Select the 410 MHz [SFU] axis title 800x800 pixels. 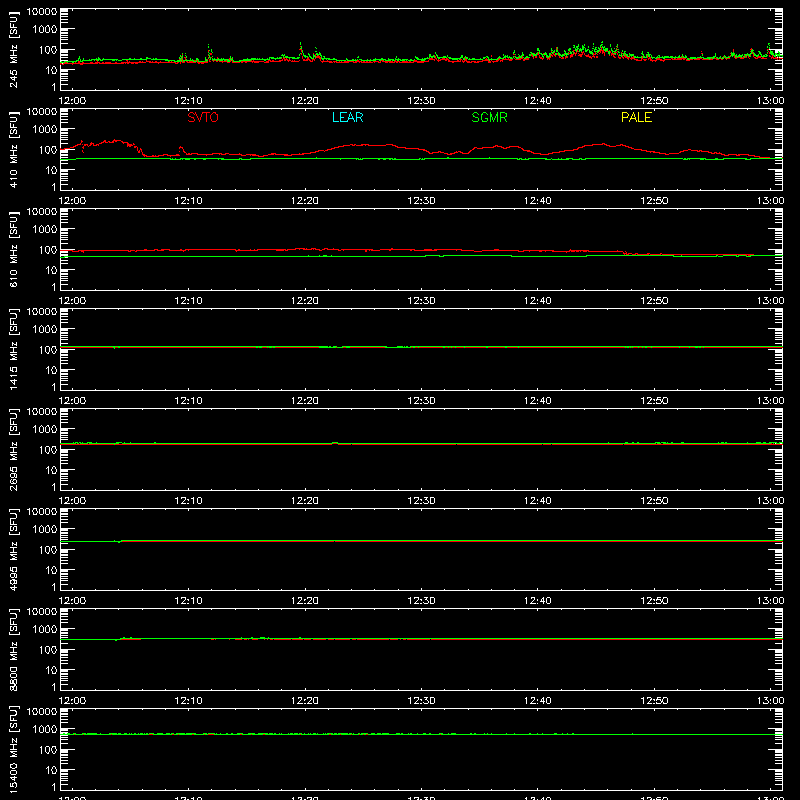click(14, 149)
